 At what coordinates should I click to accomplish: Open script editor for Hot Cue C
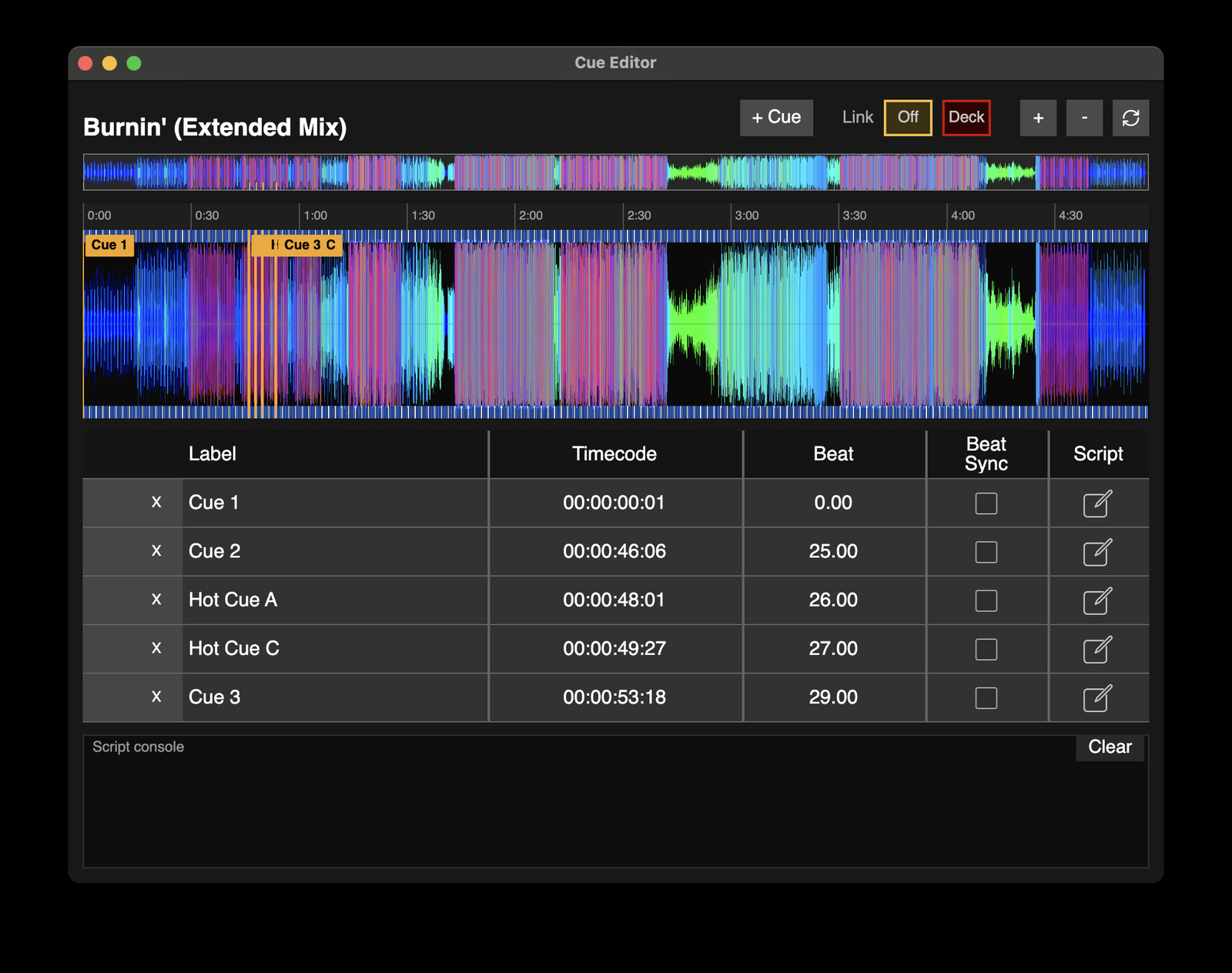(1097, 649)
